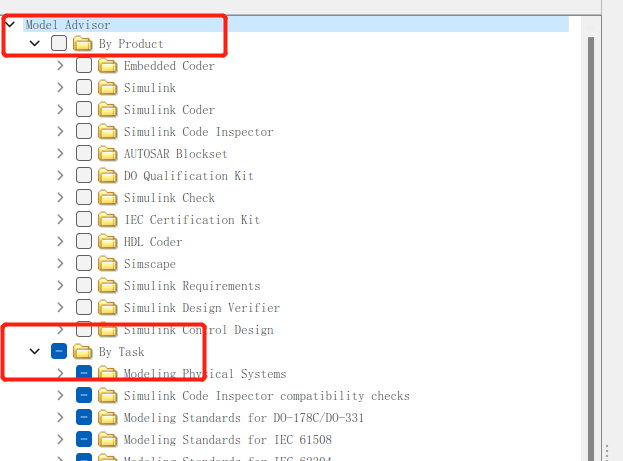The width and height of the screenshot is (623, 461).
Task: Collapse the By Product tree node
Action: tap(35, 43)
